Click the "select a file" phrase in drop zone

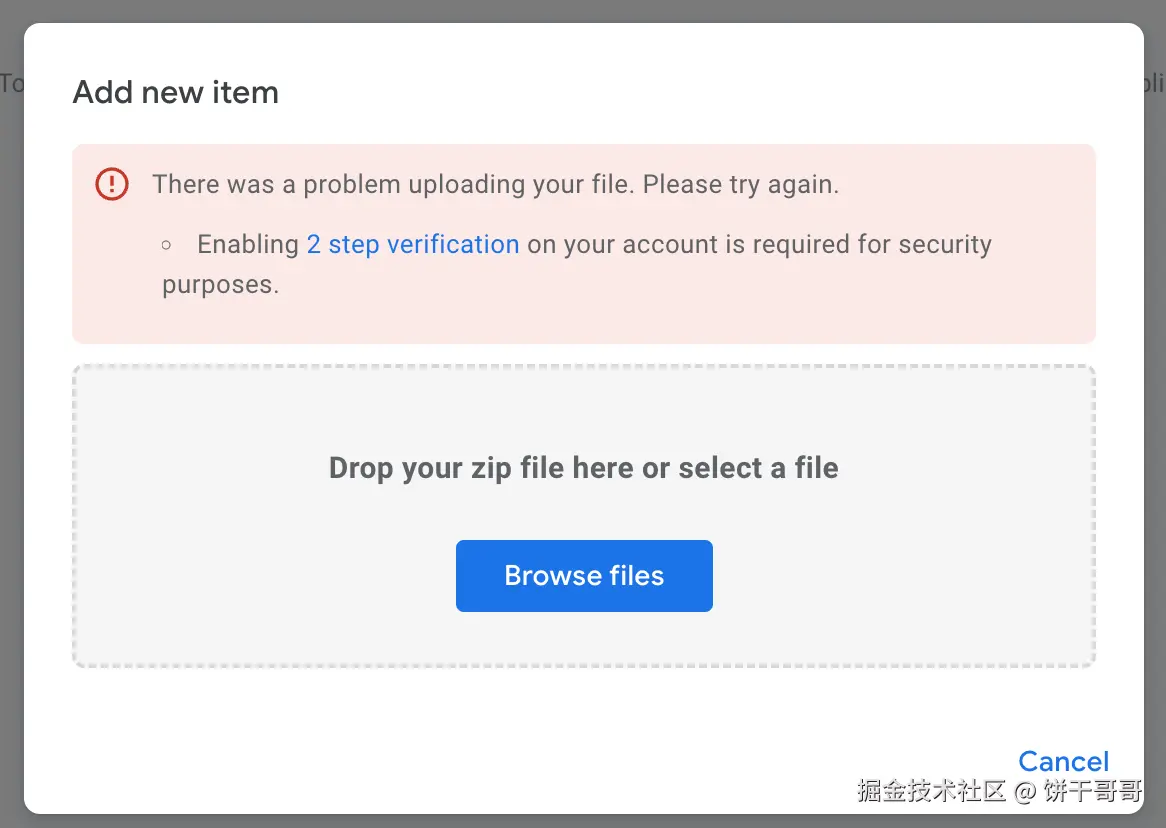tap(758, 468)
